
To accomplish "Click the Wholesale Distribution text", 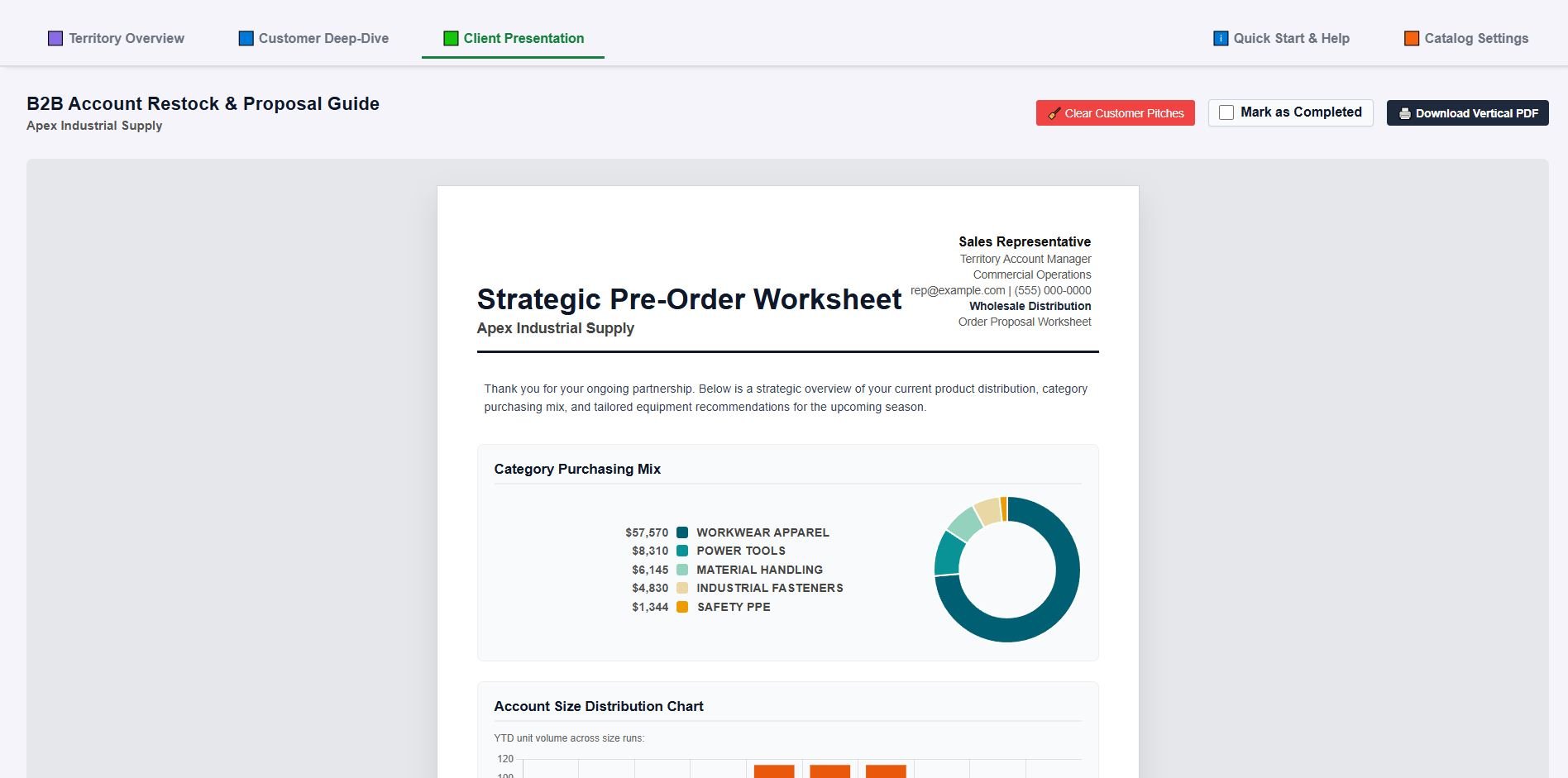I will (x=1030, y=306).
